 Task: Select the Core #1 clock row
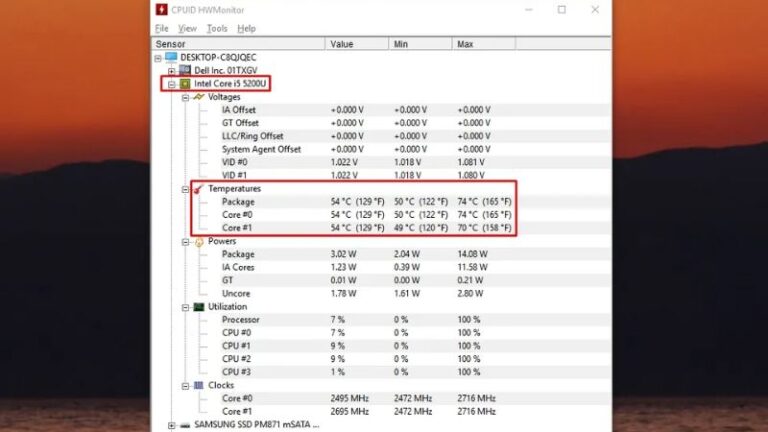coord(382,411)
